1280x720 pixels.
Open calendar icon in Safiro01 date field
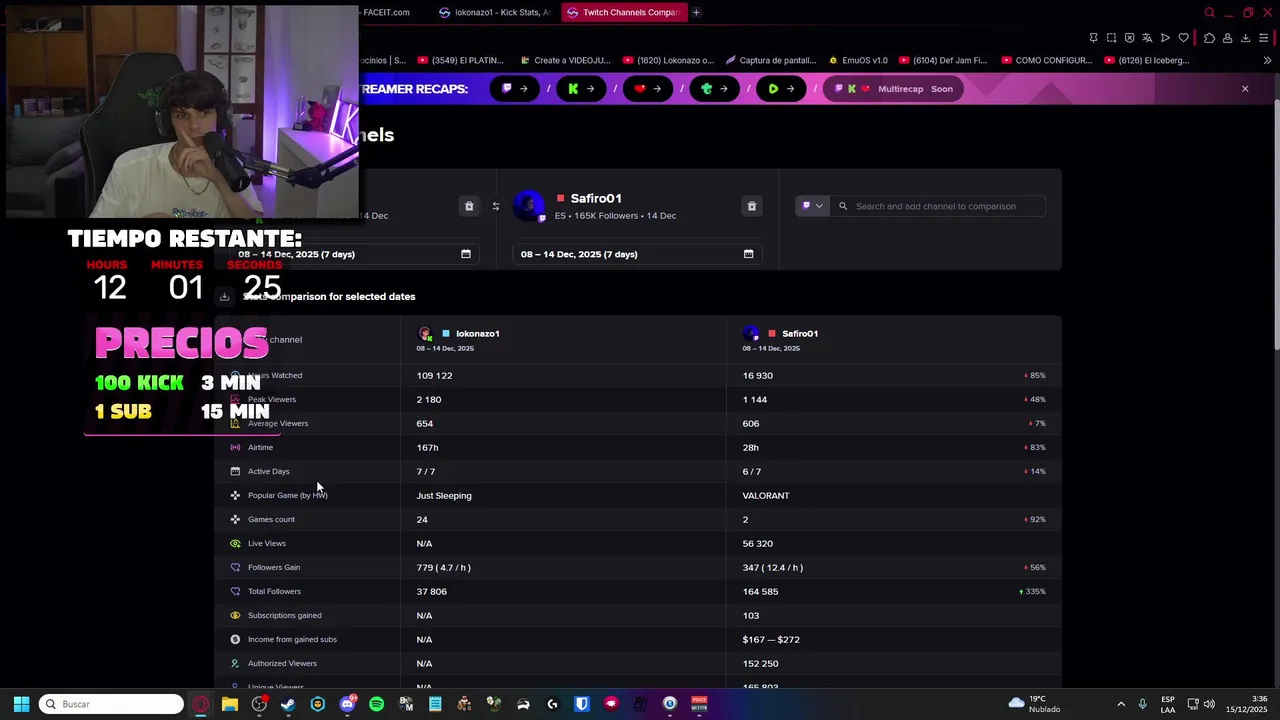coord(748,254)
